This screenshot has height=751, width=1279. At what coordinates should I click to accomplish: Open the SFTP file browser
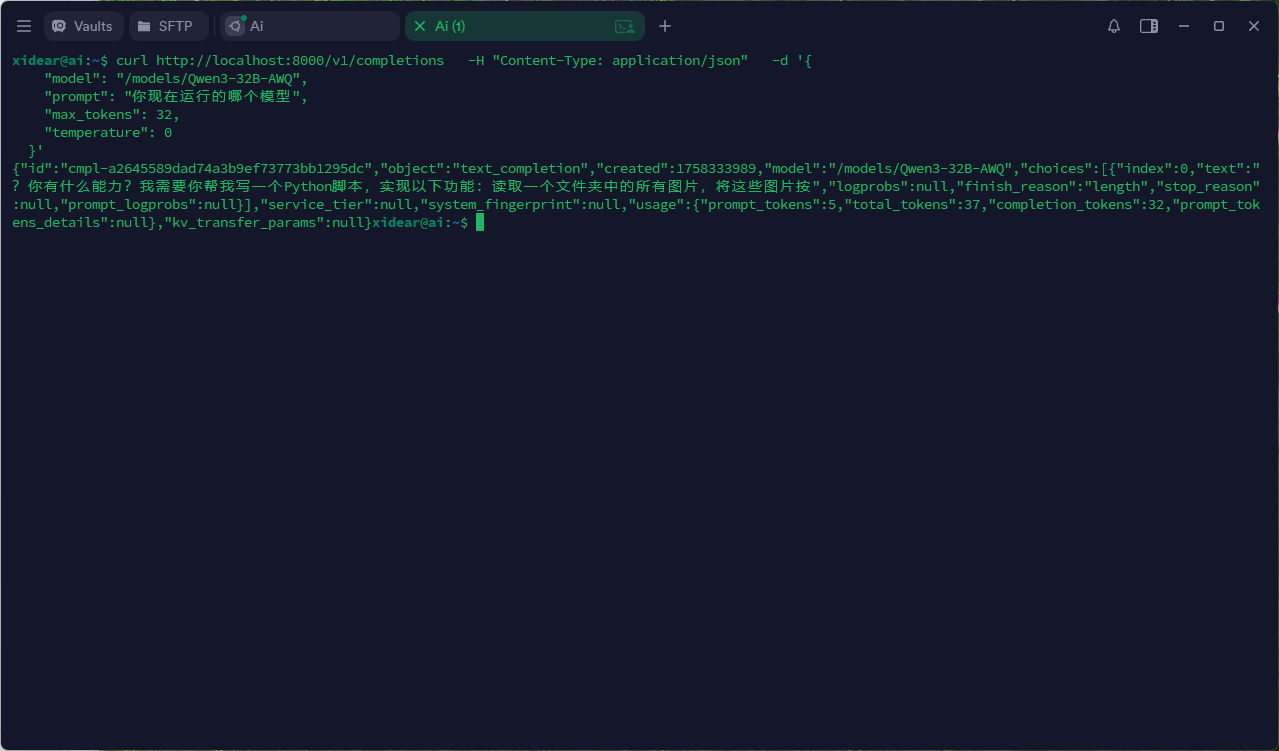[168, 26]
